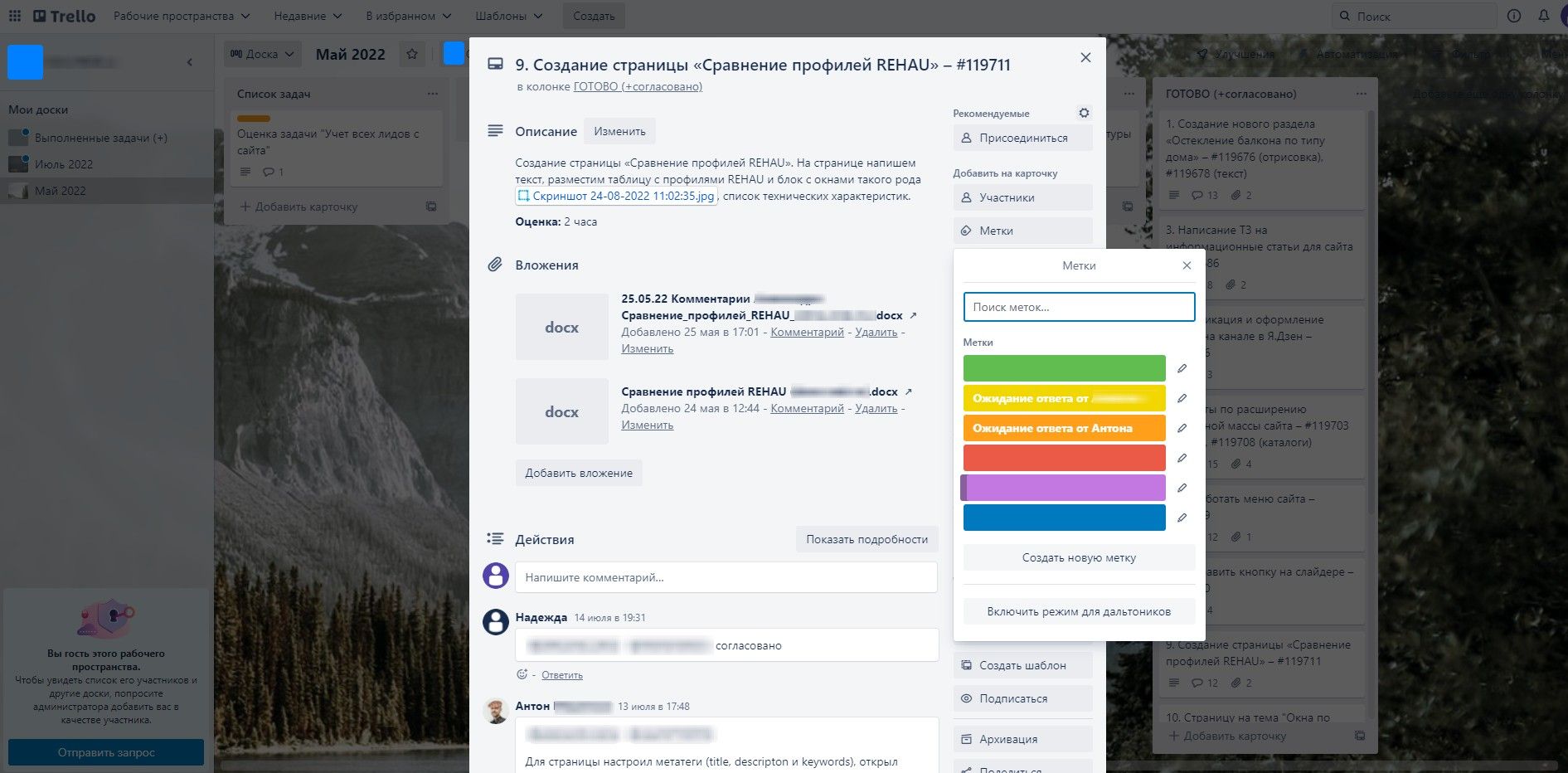The height and width of the screenshot is (773, 1568).
Task: Click Отправить запрос in the sidebar
Action: [106, 752]
